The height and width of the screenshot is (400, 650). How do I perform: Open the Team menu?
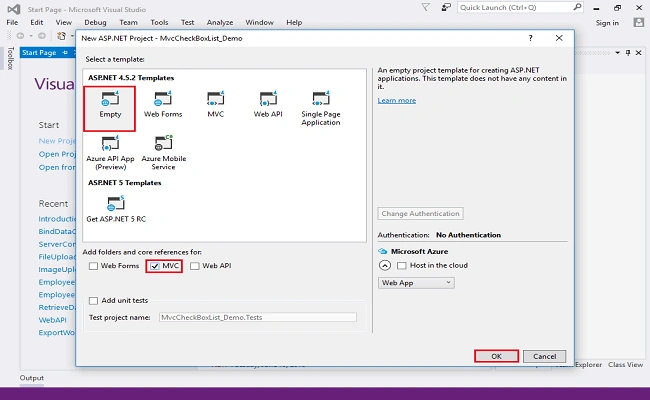pos(129,22)
